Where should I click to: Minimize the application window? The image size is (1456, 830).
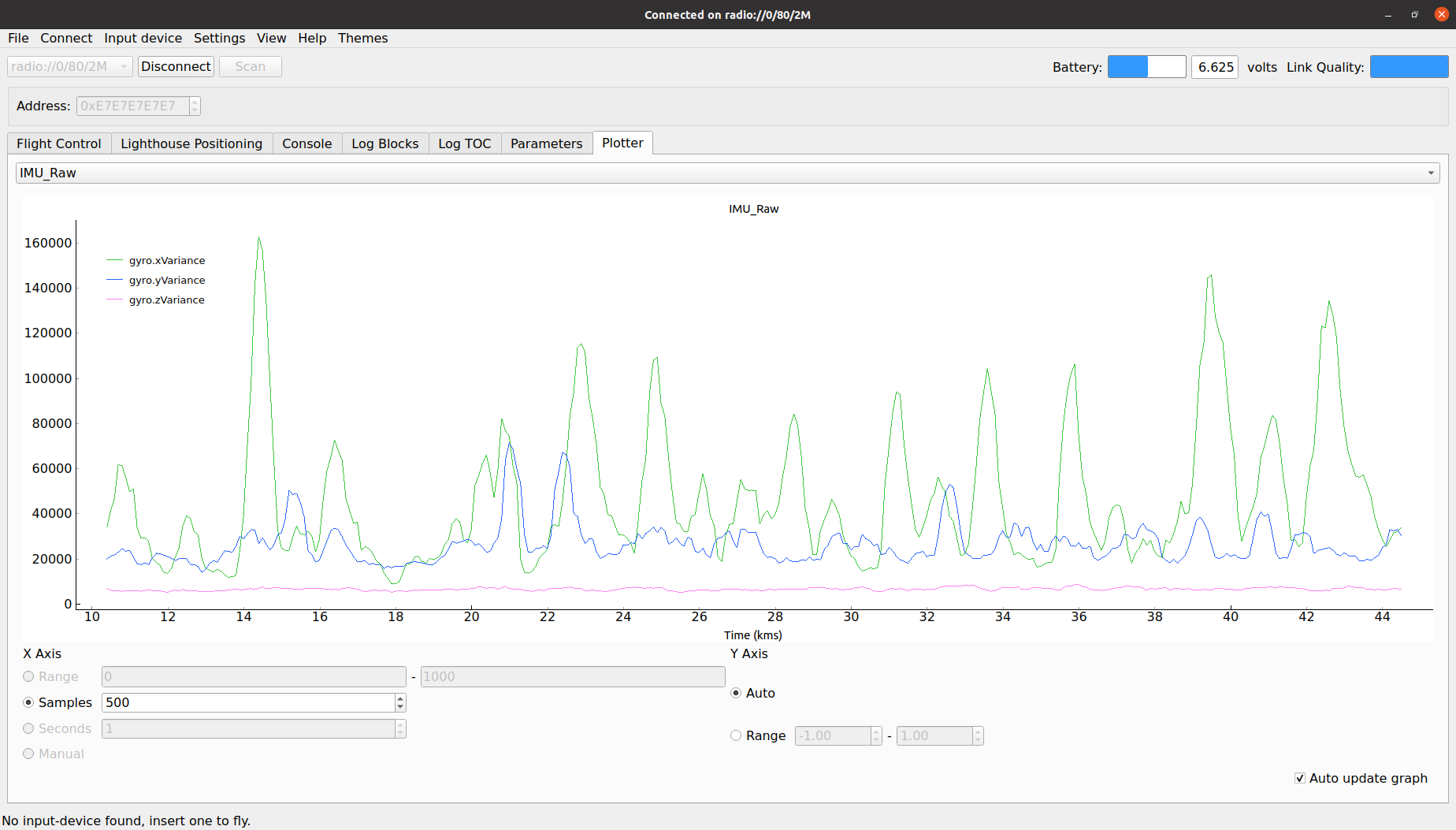1388,14
